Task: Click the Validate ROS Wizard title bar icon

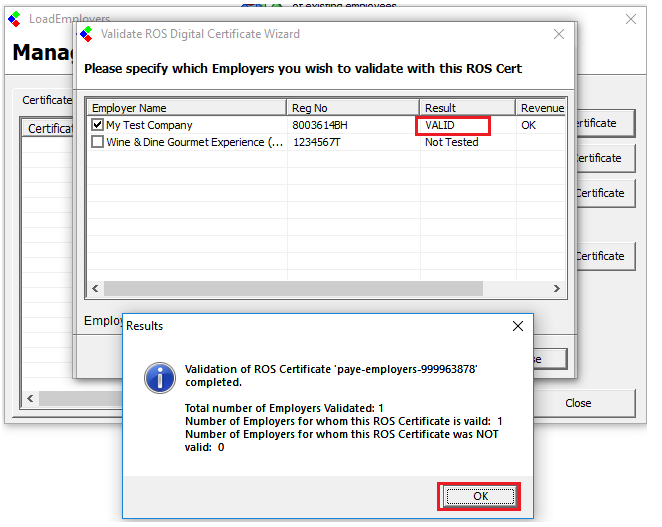Action: (x=87, y=34)
